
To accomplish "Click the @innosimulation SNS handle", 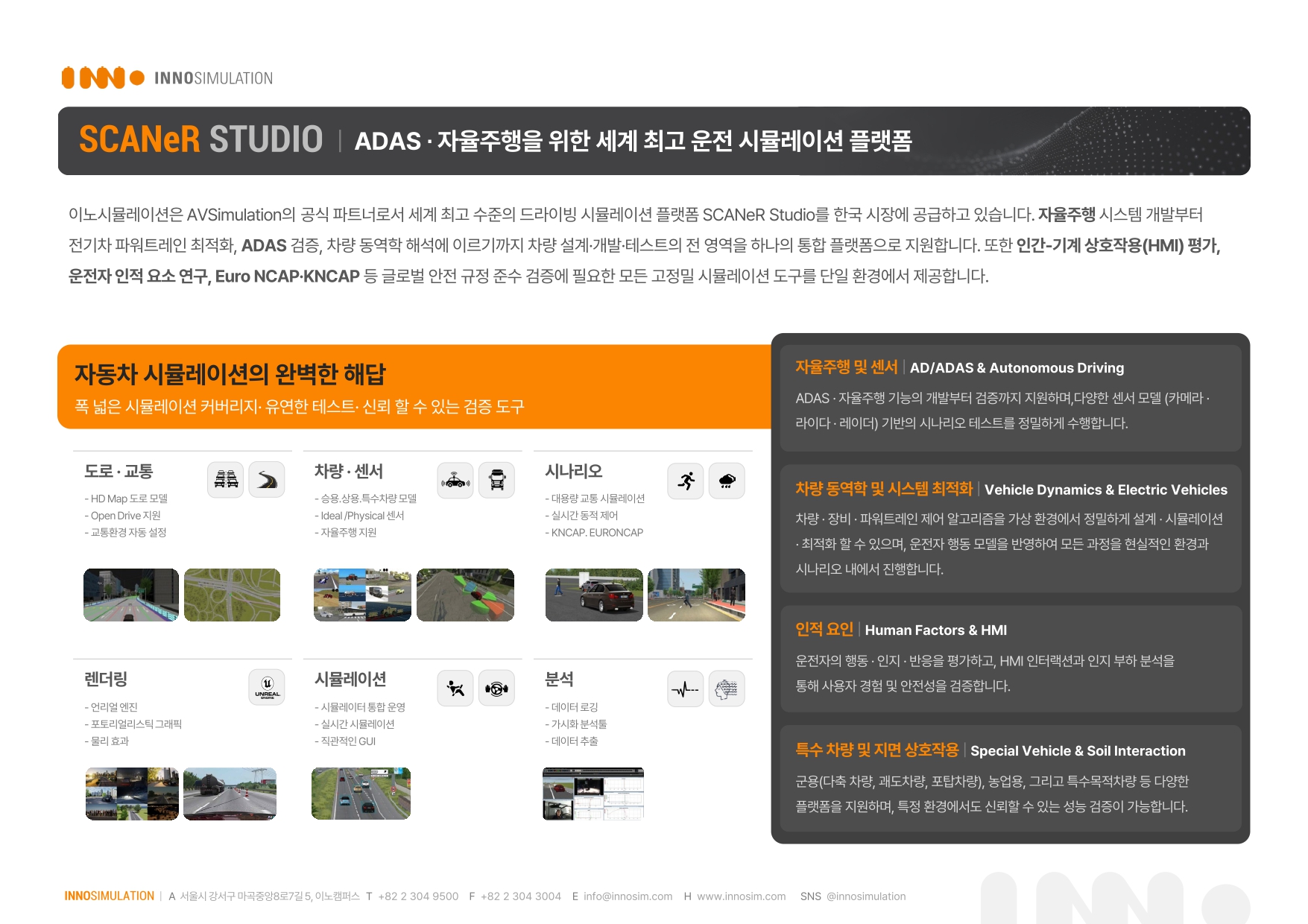I will [866, 896].
